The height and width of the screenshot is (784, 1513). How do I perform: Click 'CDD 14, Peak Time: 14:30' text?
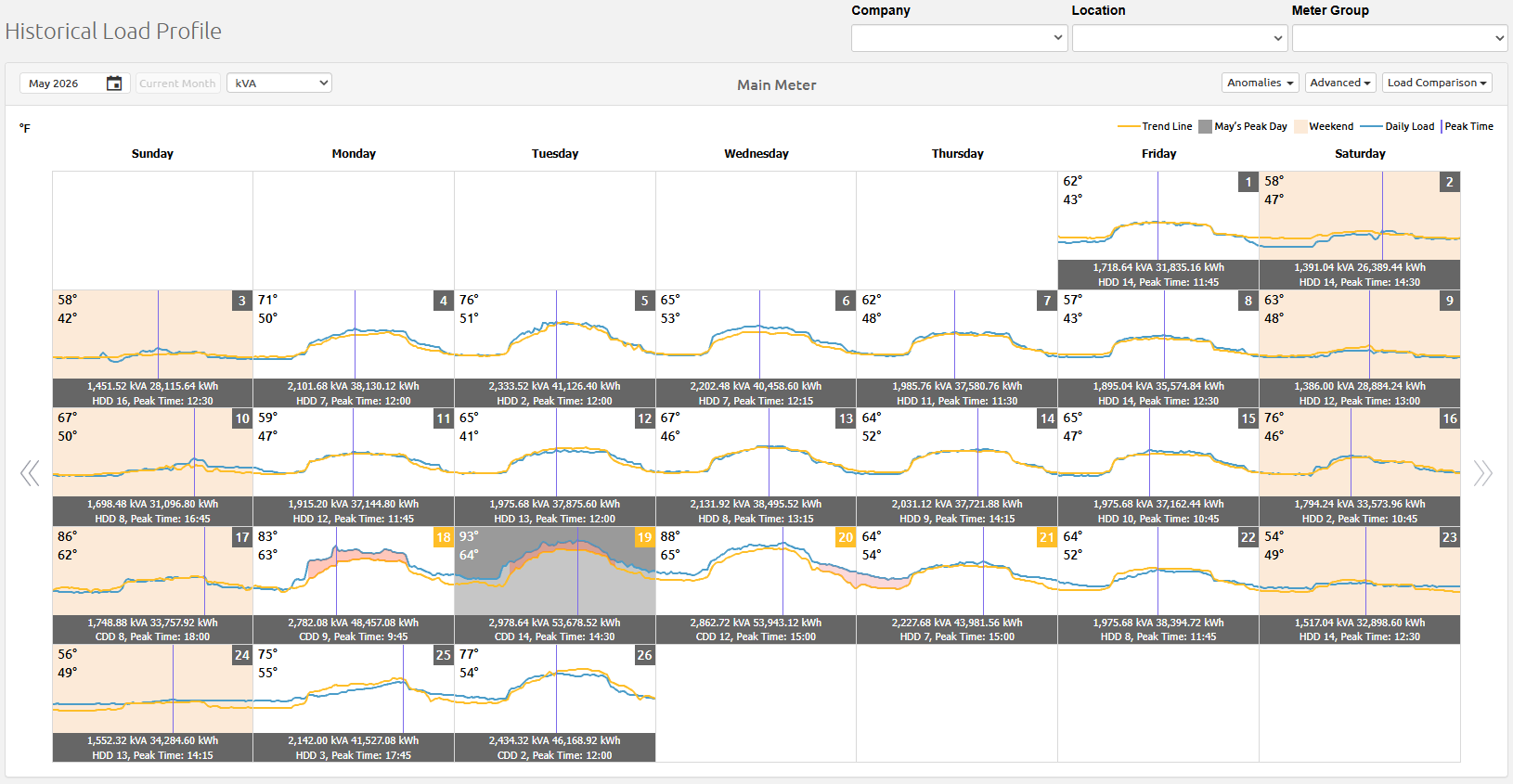555,636
